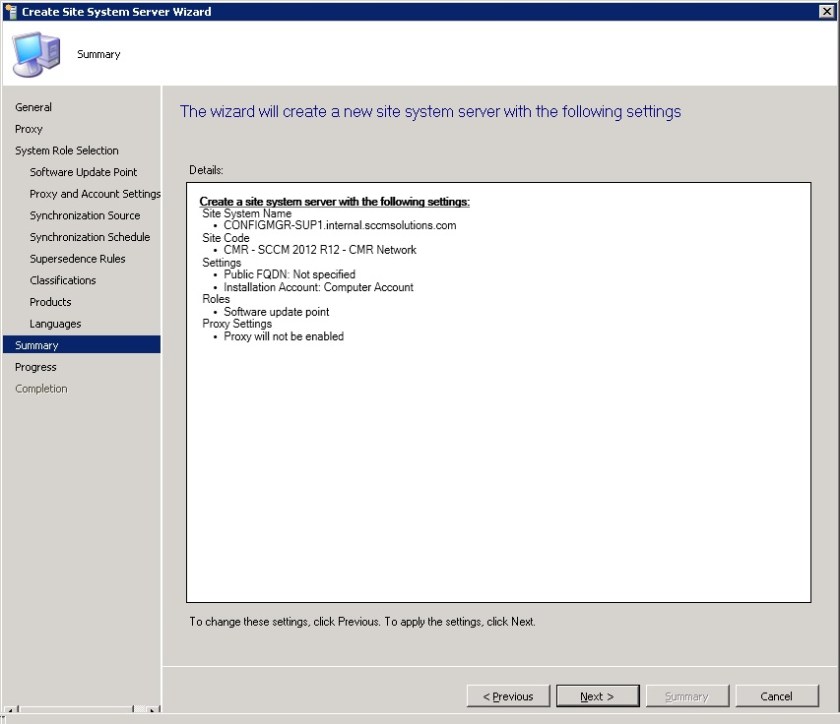Click Previous to change settings

(x=508, y=696)
